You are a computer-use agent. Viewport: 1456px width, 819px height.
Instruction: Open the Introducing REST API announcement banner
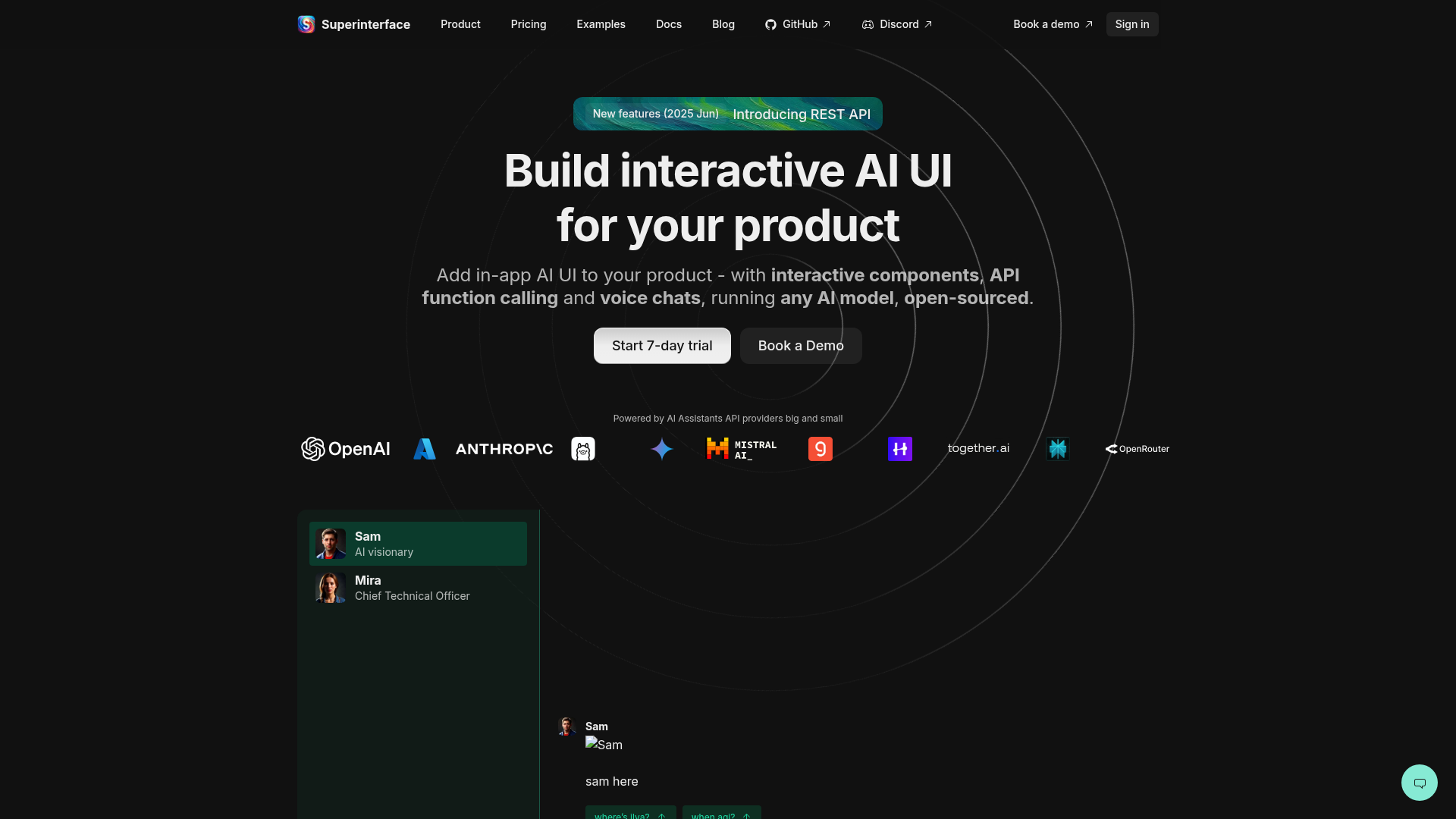[x=727, y=114]
